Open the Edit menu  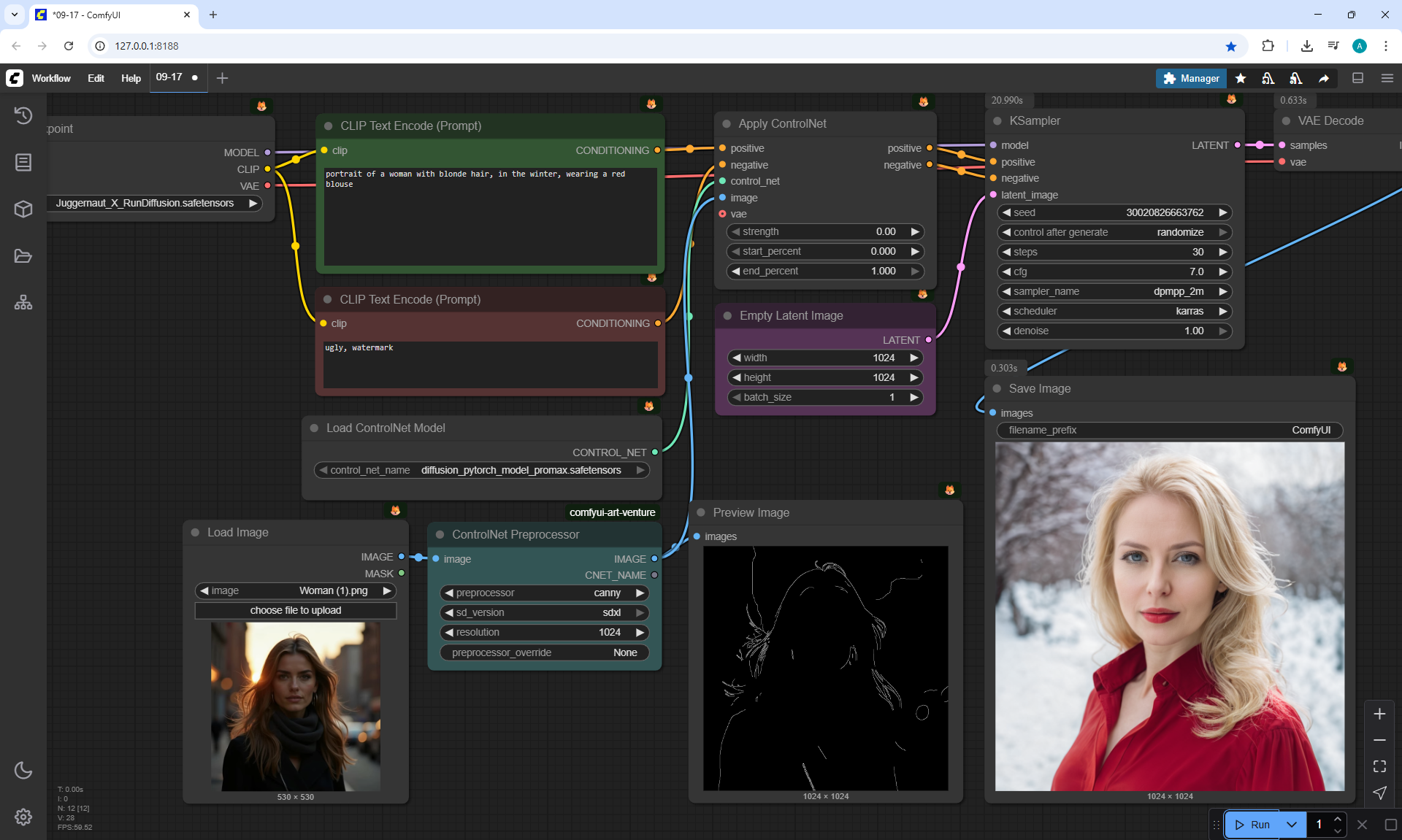[x=96, y=78]
